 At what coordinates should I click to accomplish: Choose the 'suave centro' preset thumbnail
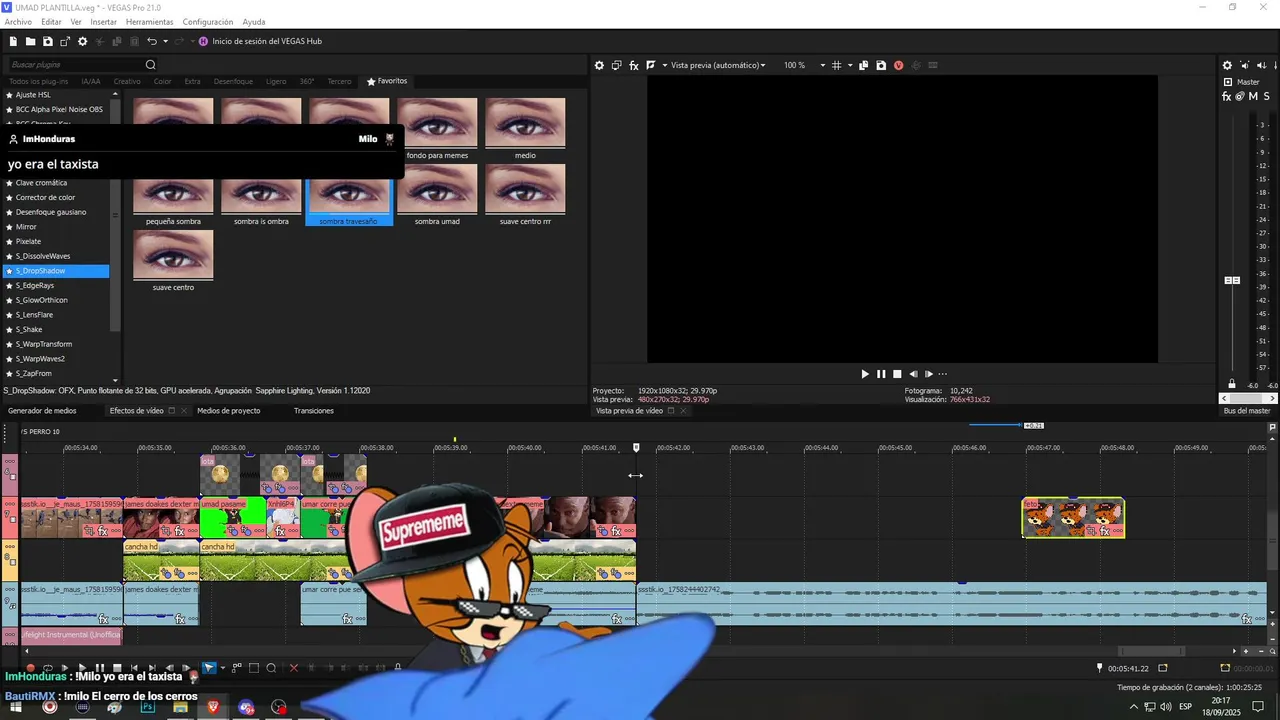tap(173, 261)
